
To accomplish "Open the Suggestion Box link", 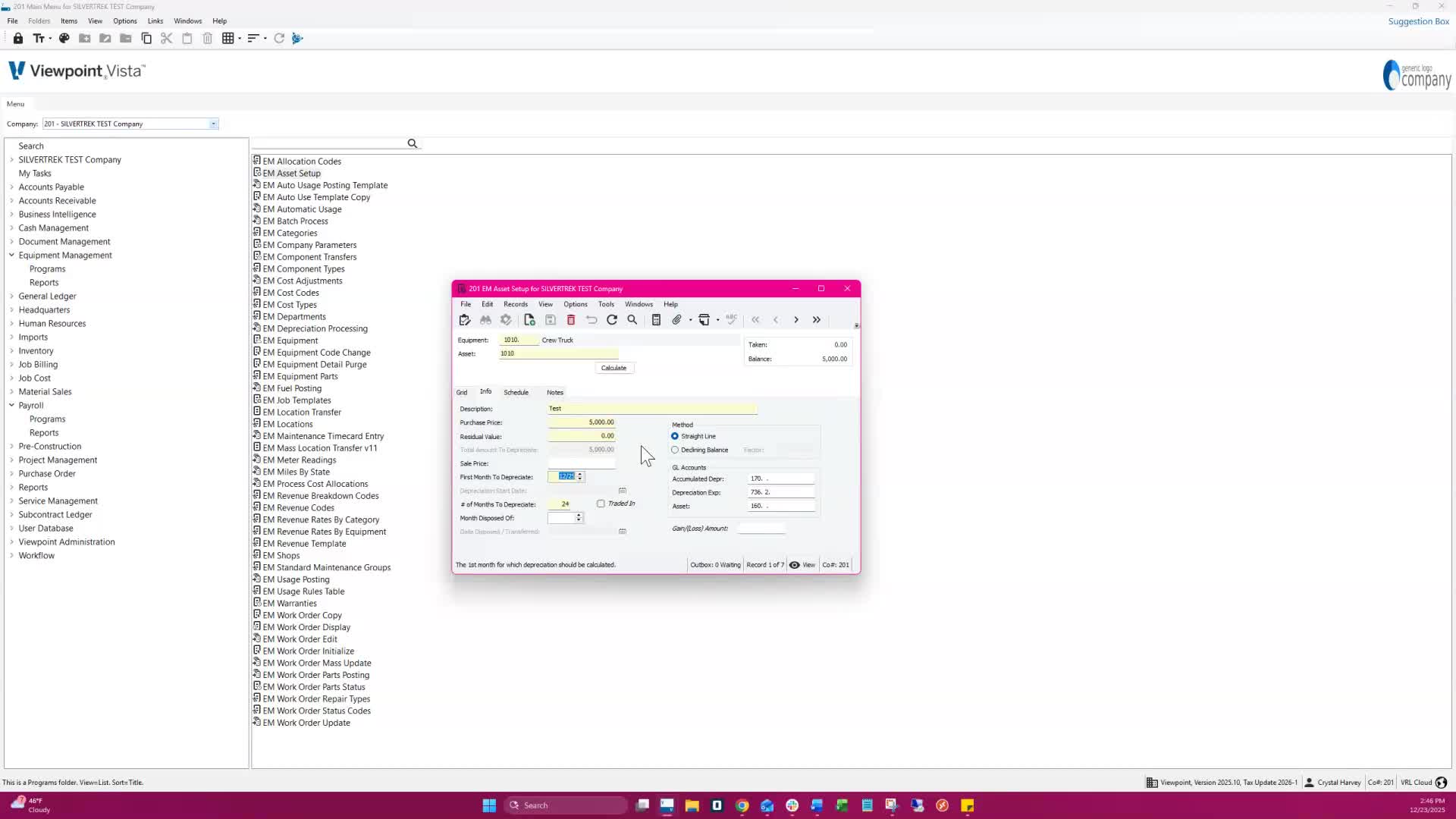I will [x=1418, y=21].
